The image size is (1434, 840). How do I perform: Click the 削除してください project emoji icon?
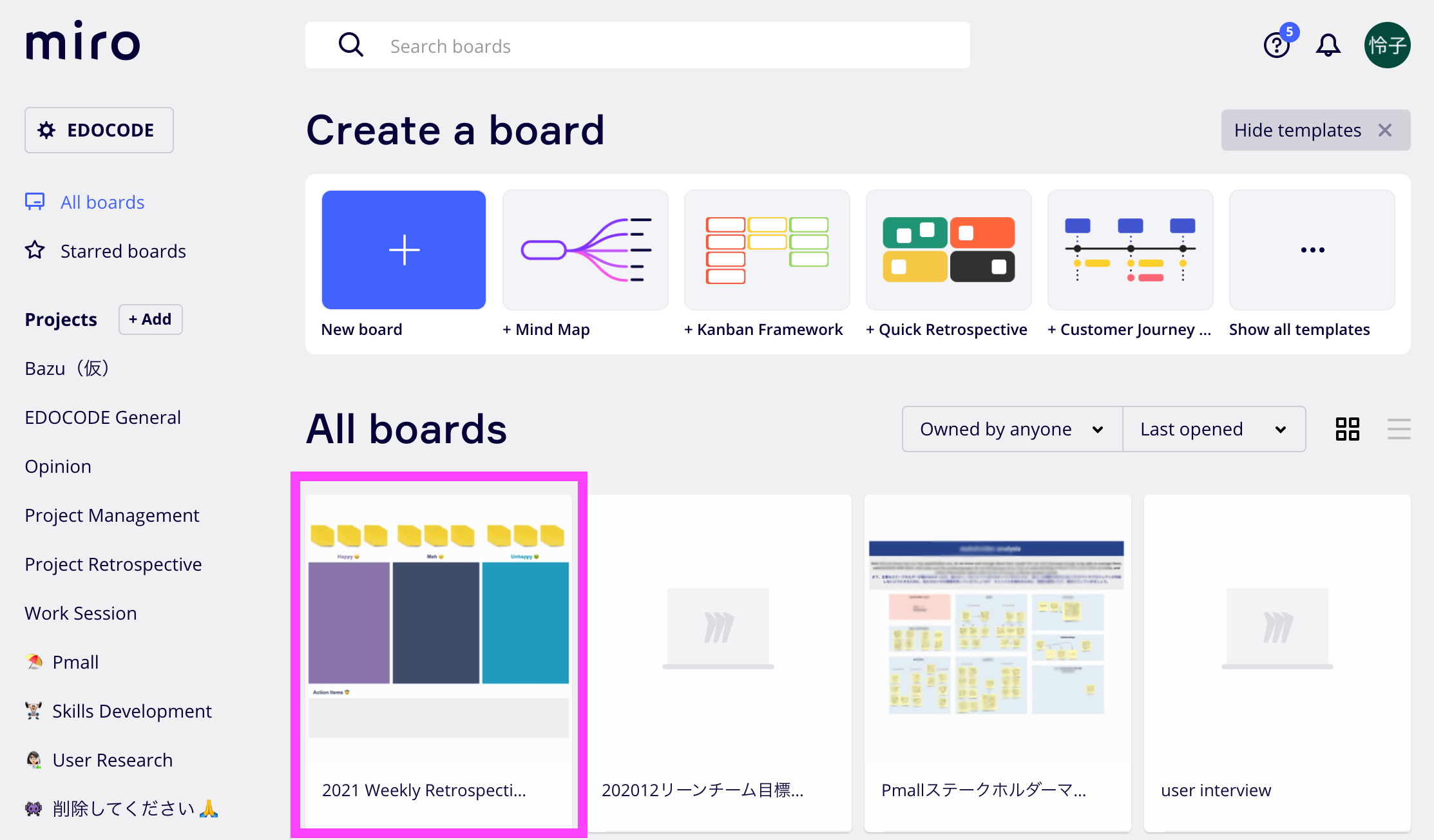[x=34, y=808]
